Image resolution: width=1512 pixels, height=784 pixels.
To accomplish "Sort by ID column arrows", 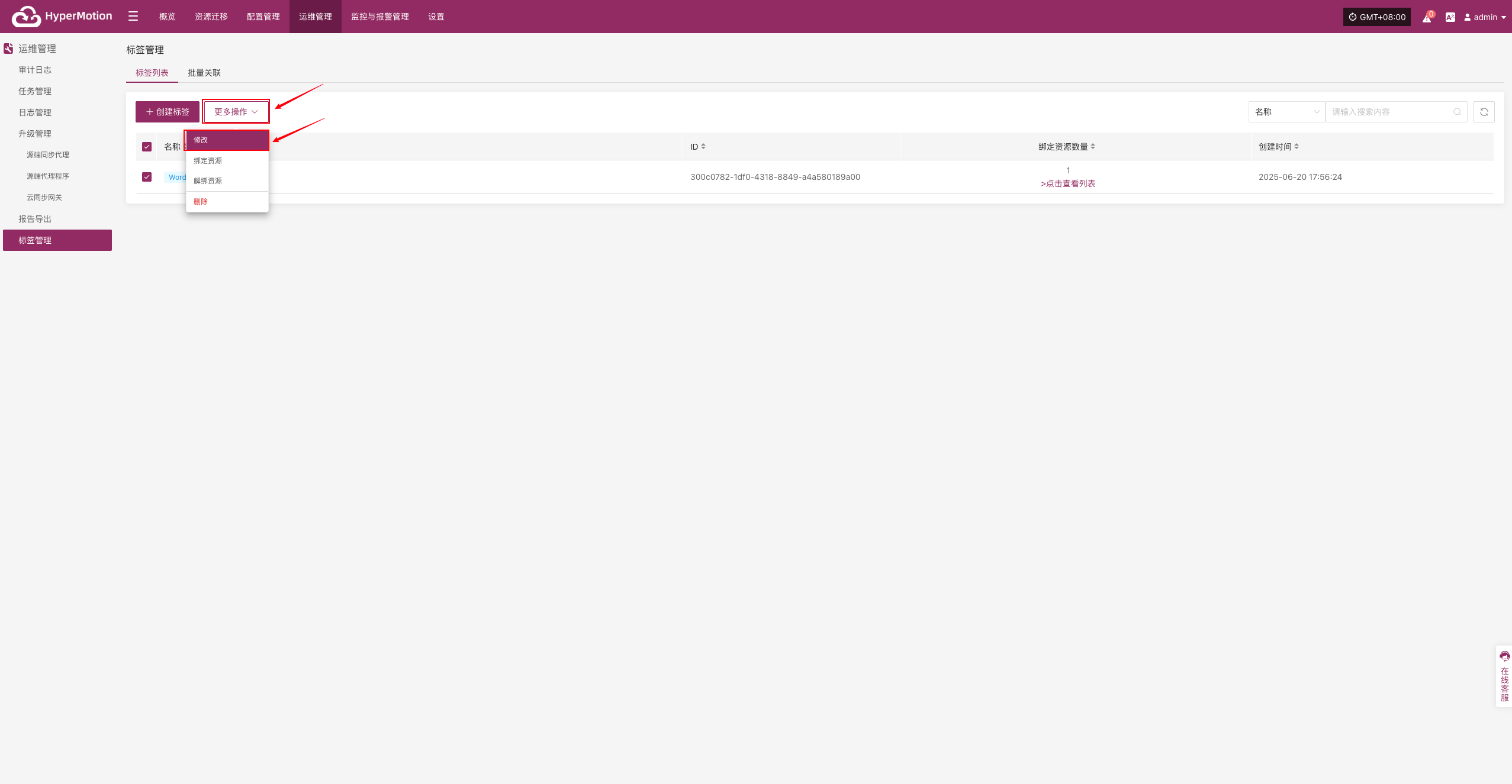I will point(703,147).
